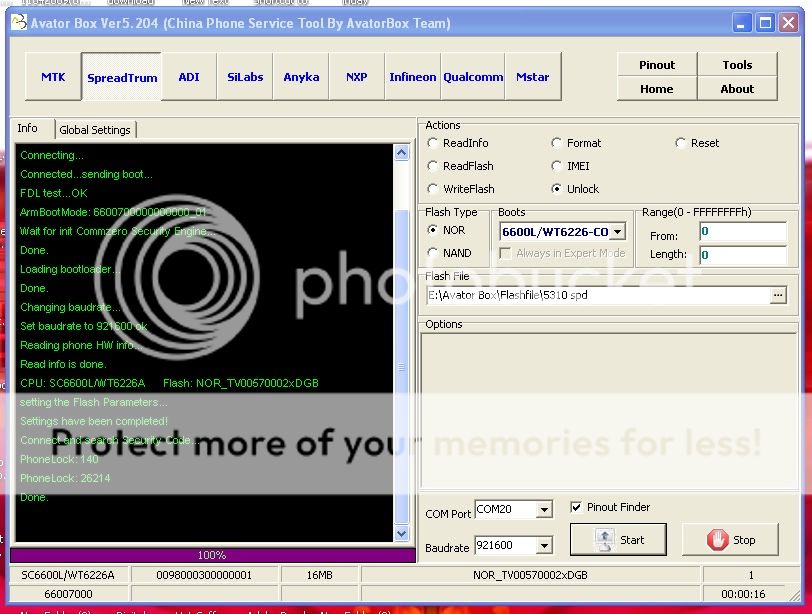Choose the Infineon platform button
The height and width of the screenshot is (614, 812).
click(413, 77)
